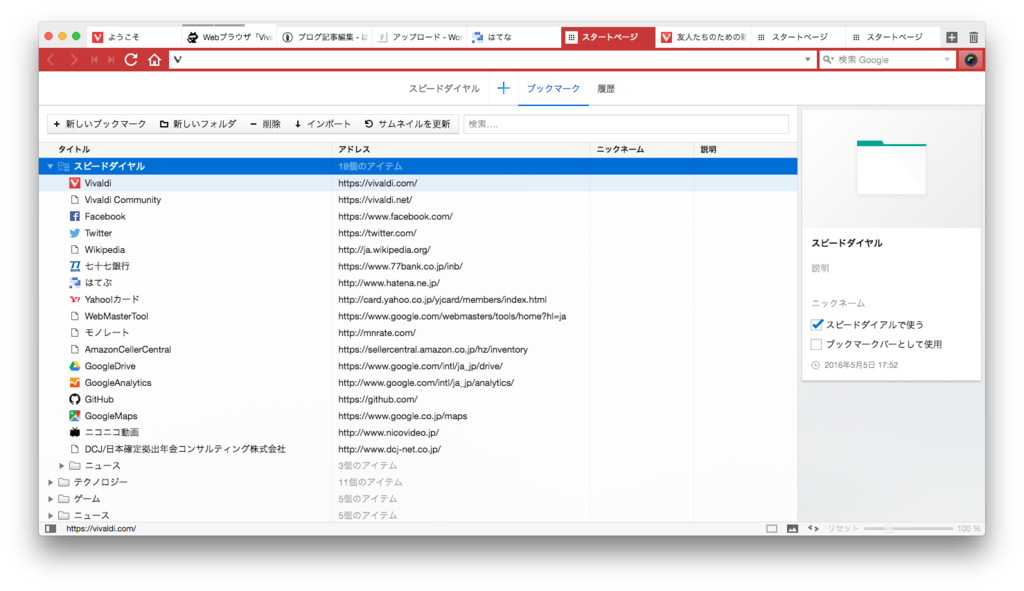Click 新しいフォルダ button
The height and width of the screenshot is (591, 1024).
[198, 124]
